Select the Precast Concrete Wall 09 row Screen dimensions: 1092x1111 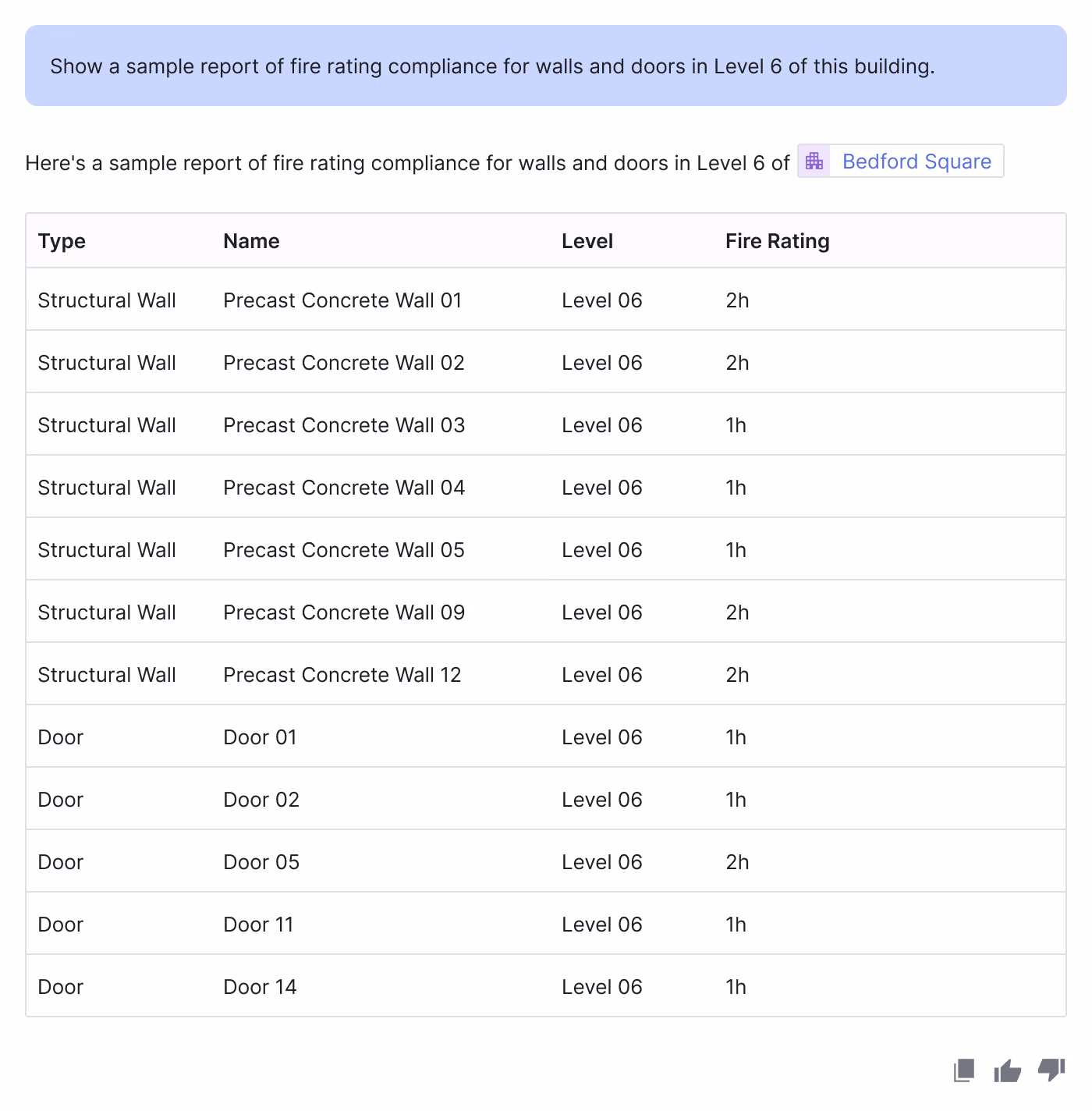[546, 612]
